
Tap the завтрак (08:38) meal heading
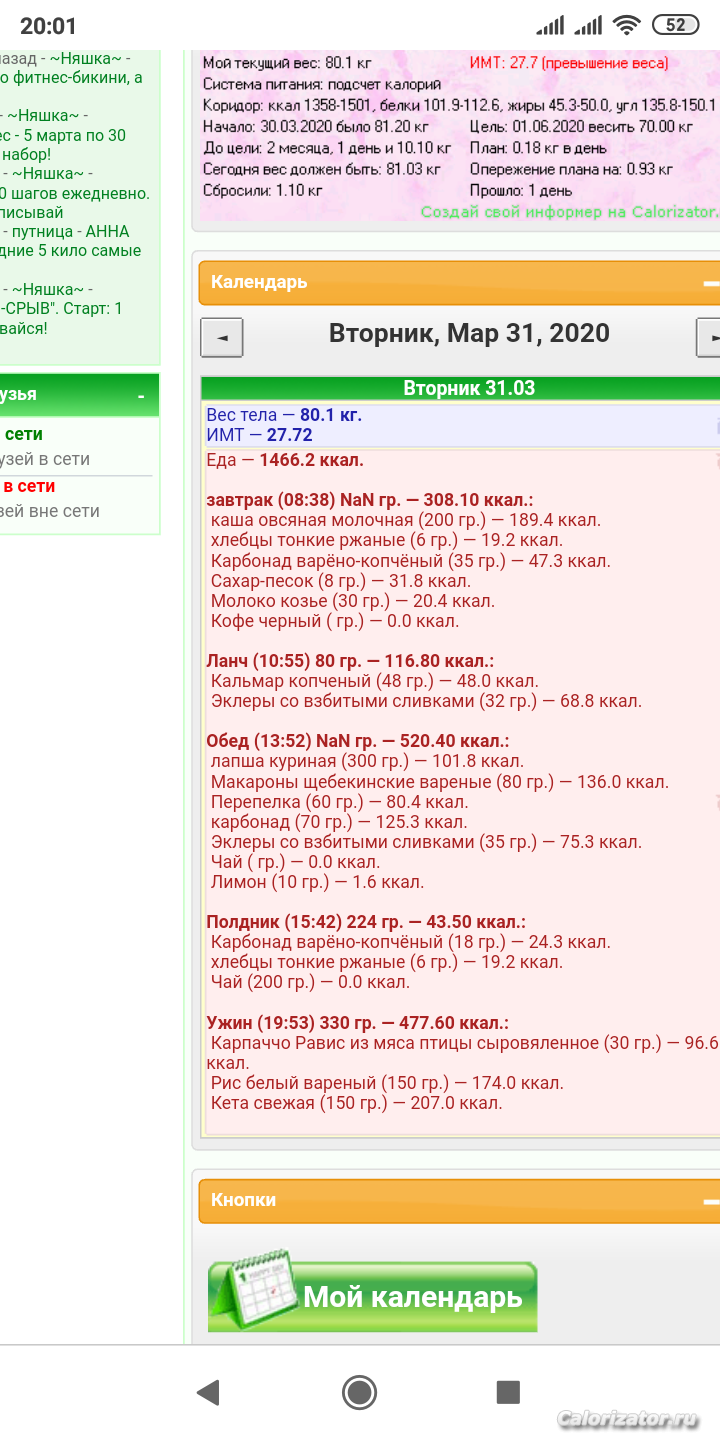tap(369, 500)
